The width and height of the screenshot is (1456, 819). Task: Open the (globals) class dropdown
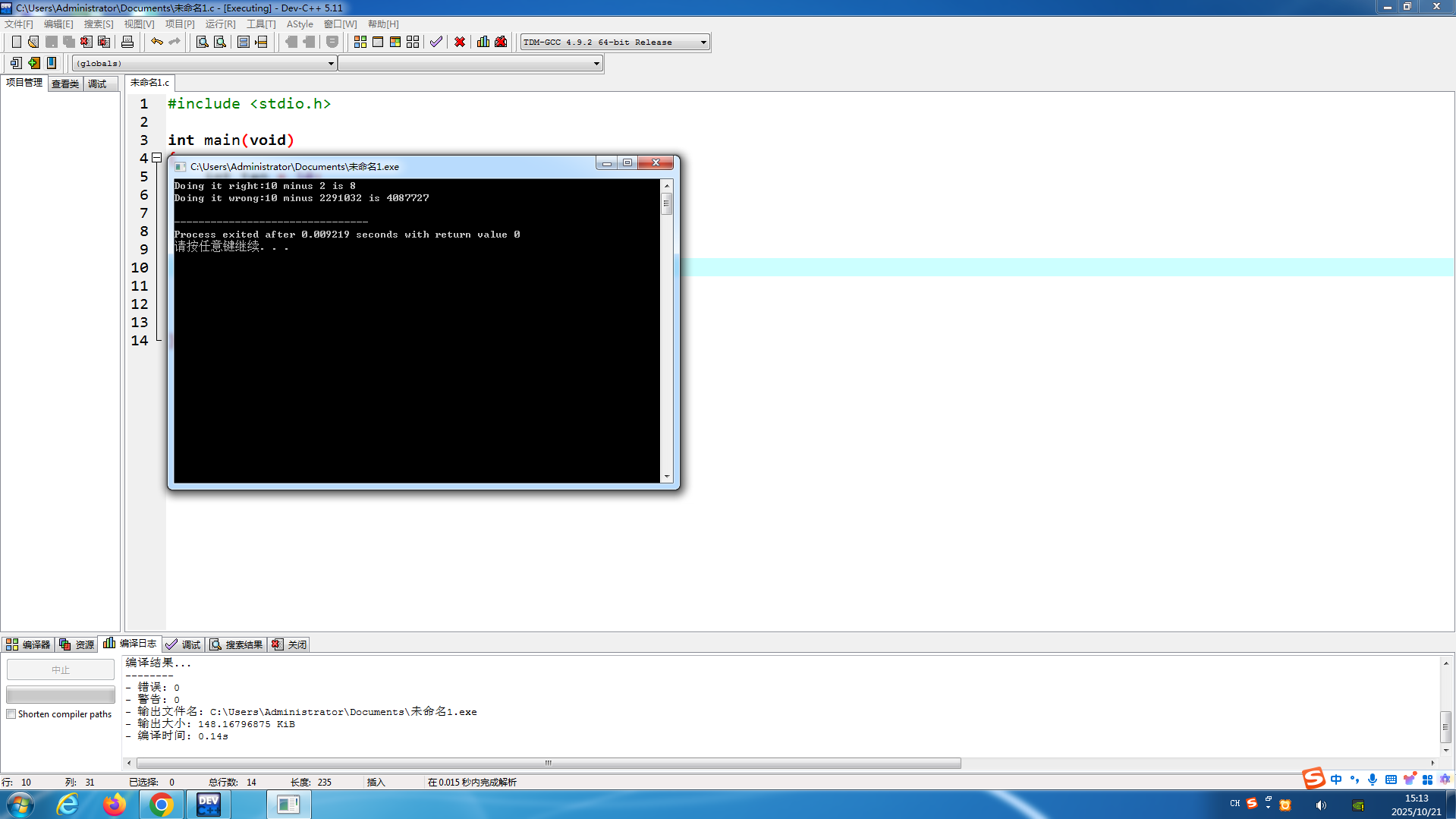pos(204,64)
